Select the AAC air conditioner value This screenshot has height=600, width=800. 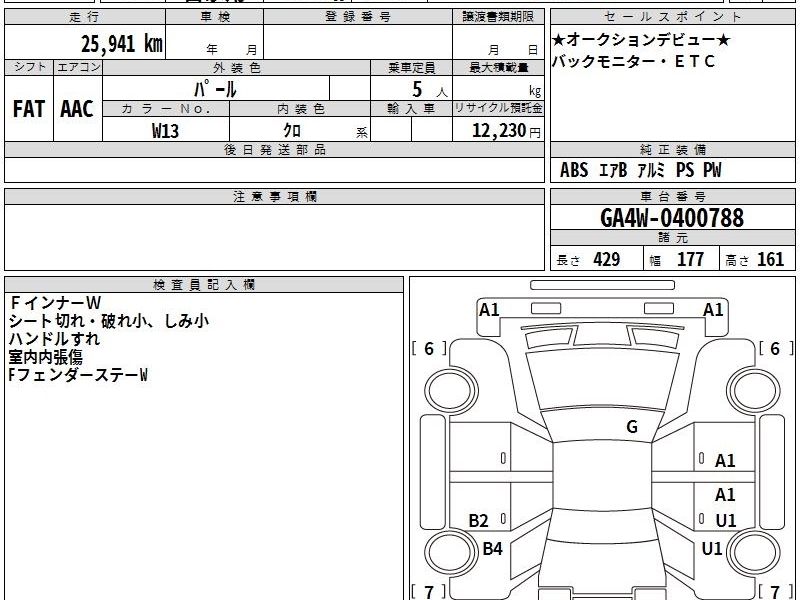coord(77,109)
